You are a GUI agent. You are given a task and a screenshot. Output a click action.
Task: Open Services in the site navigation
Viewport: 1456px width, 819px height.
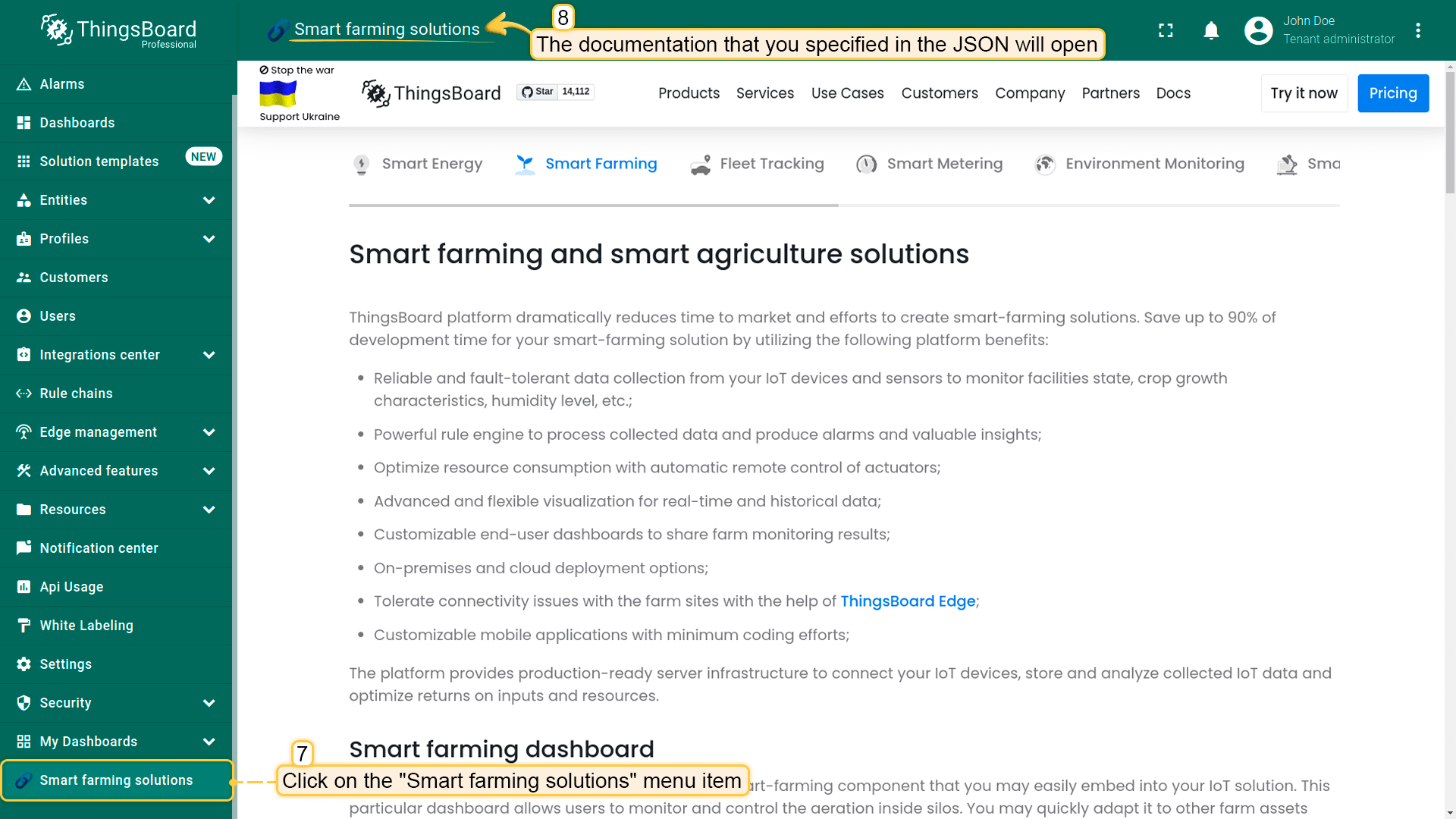click(765, 93)
